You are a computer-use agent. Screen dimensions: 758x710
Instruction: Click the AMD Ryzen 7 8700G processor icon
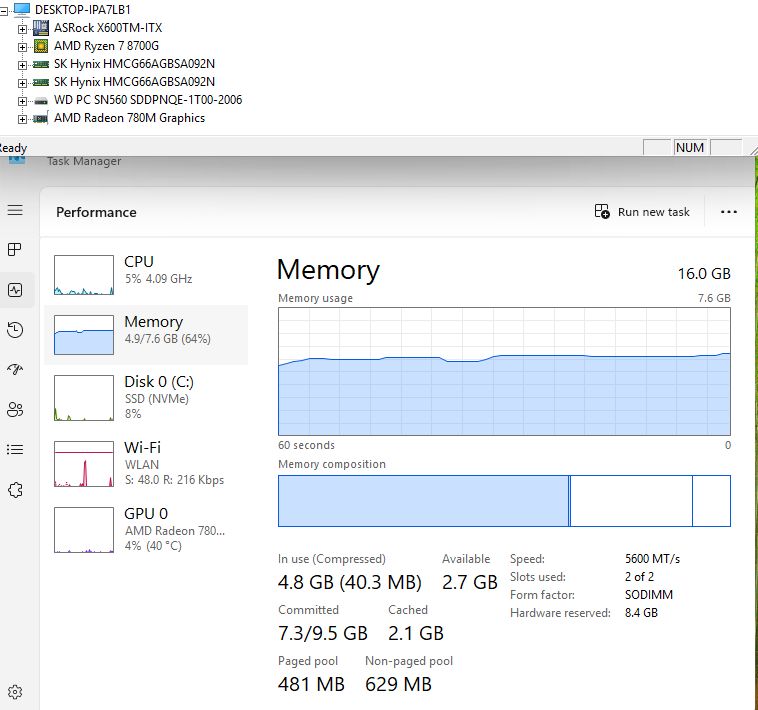(x=41, y=46)
